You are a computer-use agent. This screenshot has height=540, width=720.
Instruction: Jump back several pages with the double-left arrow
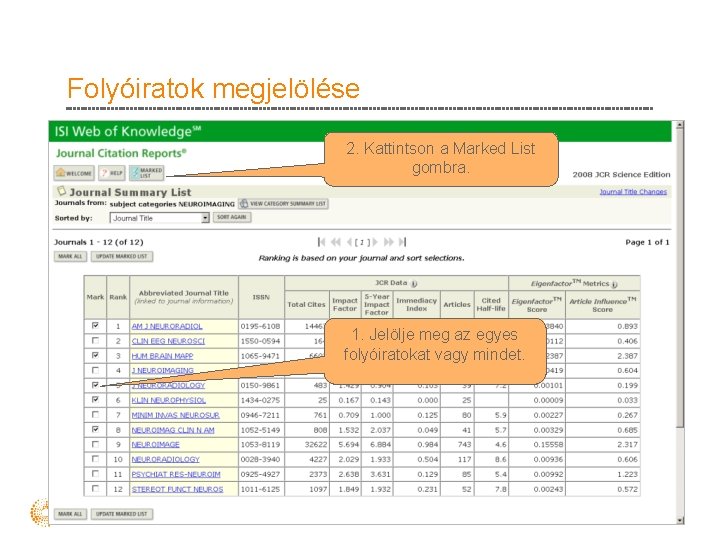point(336,242)
